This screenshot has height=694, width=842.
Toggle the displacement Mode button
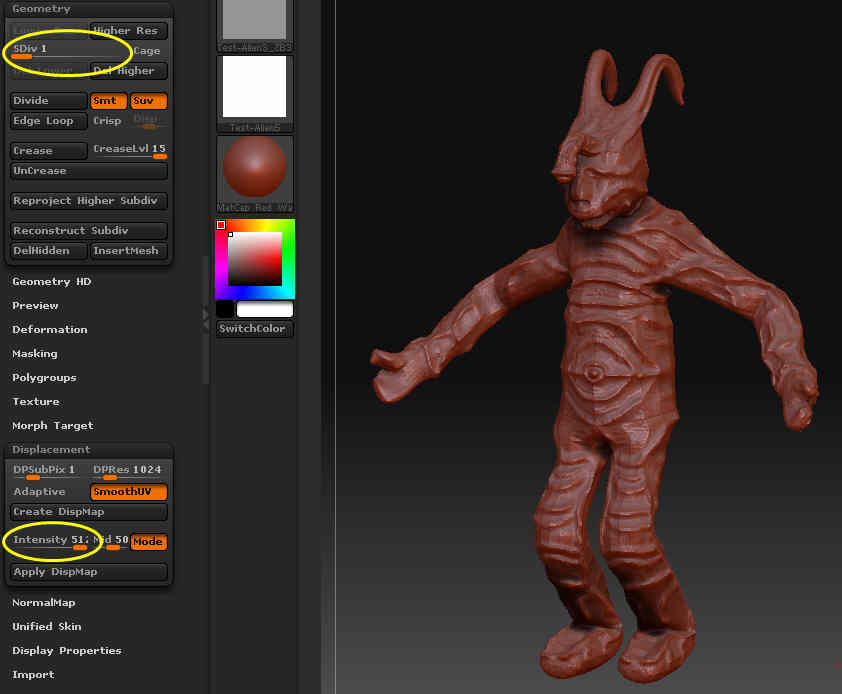pyautogui.click(x=149, y=542)
